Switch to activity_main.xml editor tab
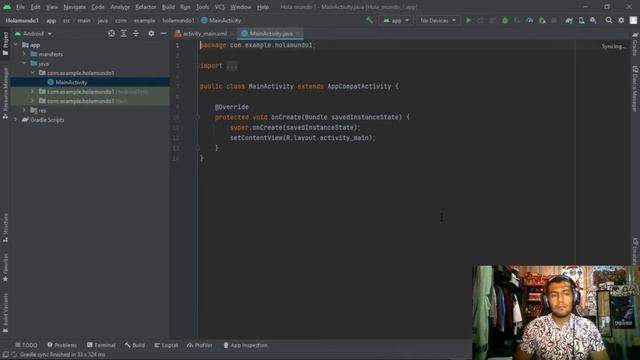Viewport: 640px width, 360px height. tap(204, 34)
